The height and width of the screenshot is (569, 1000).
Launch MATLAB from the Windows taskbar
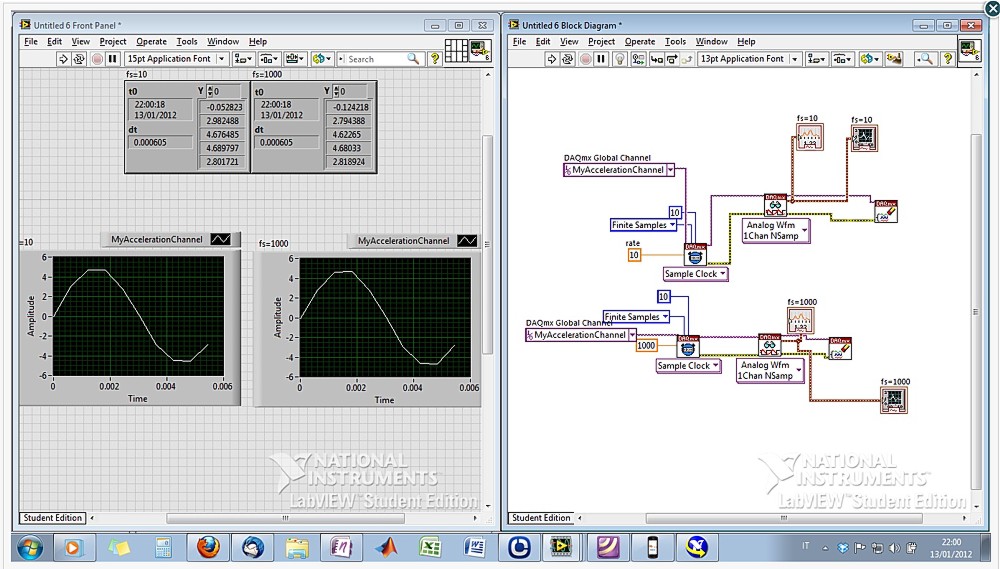click(386, 547)
